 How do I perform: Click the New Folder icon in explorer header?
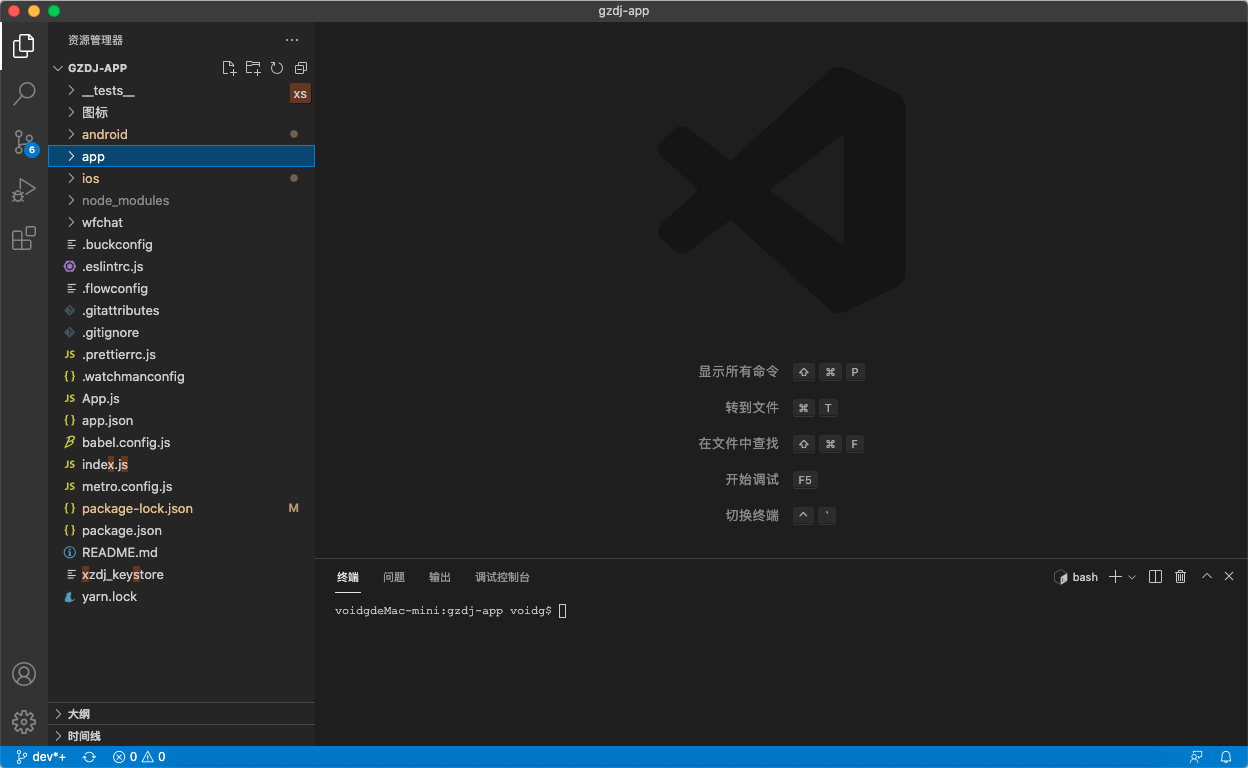pos(253,68)
